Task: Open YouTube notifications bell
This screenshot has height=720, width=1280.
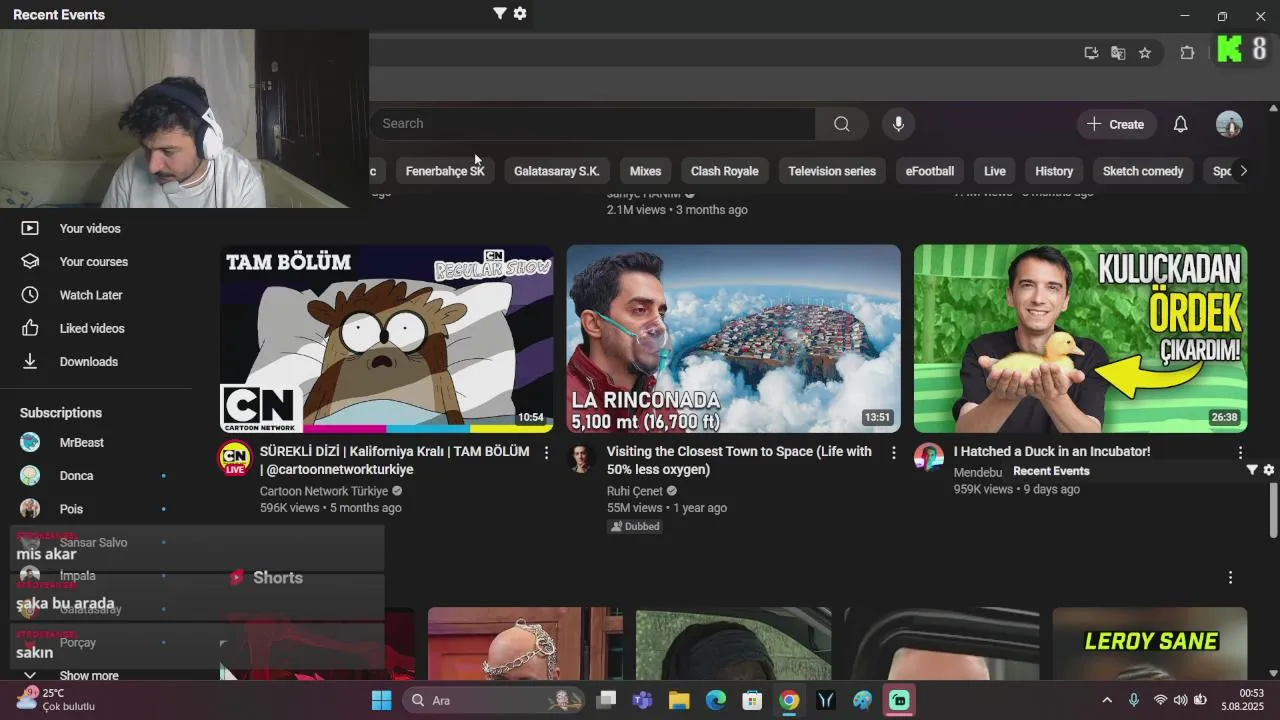Action: tap(1180, 124)
